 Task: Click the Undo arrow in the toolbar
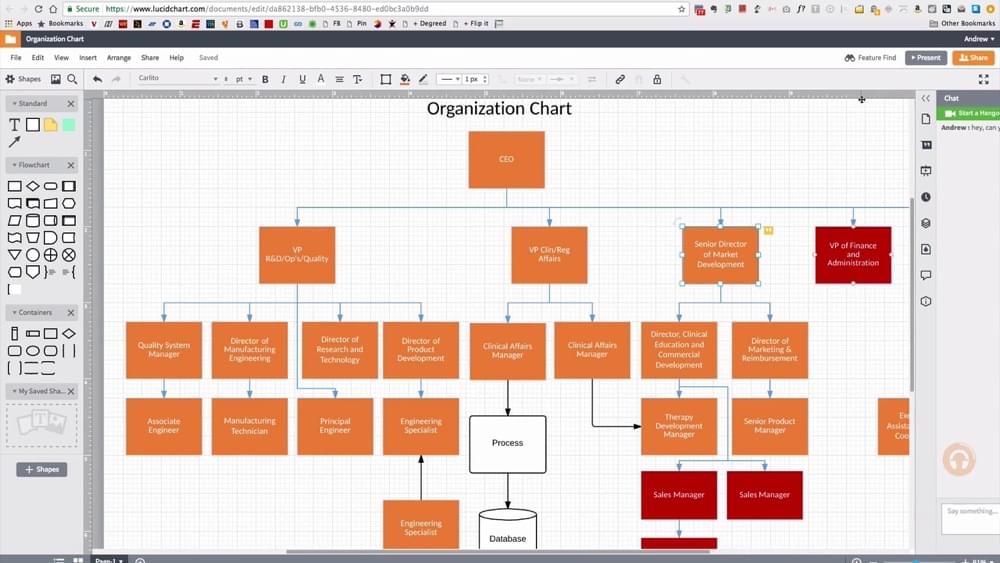97,79
